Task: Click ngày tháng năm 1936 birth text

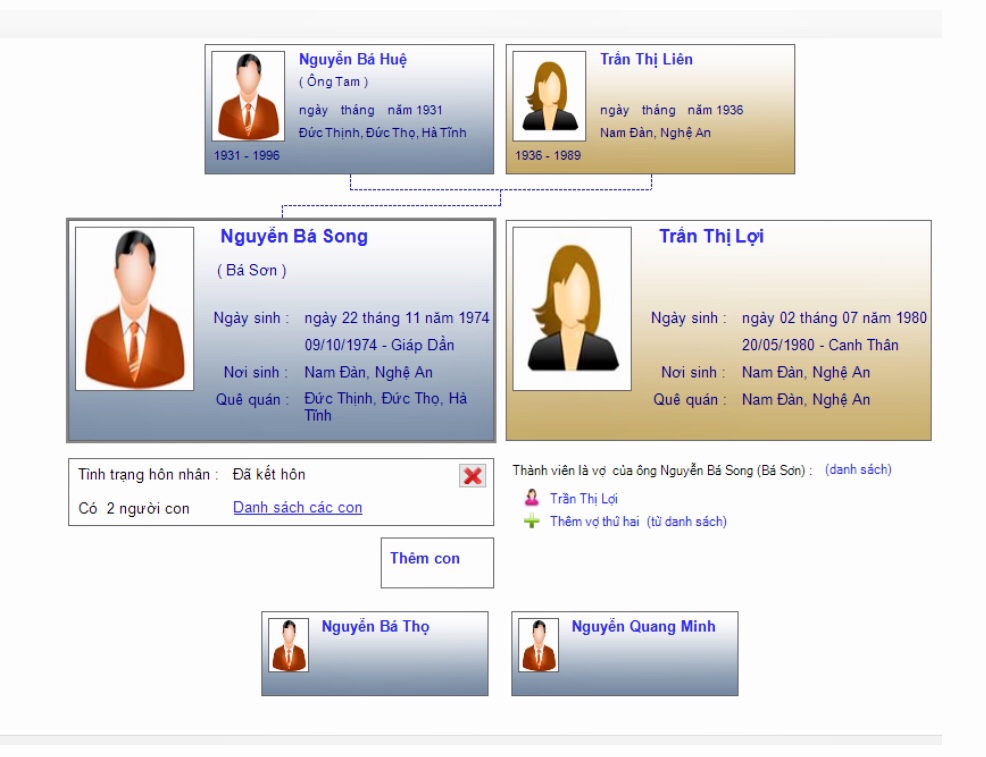Action: click(672, 110)
